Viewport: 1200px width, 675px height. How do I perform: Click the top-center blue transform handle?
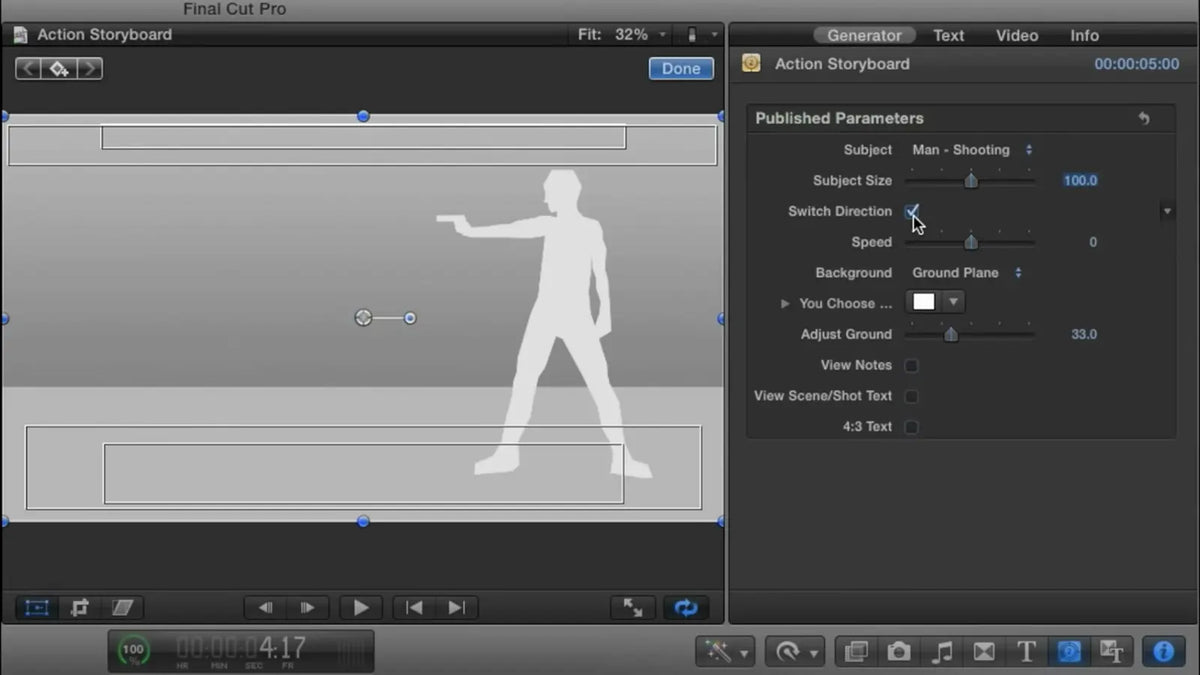[363, 116]
